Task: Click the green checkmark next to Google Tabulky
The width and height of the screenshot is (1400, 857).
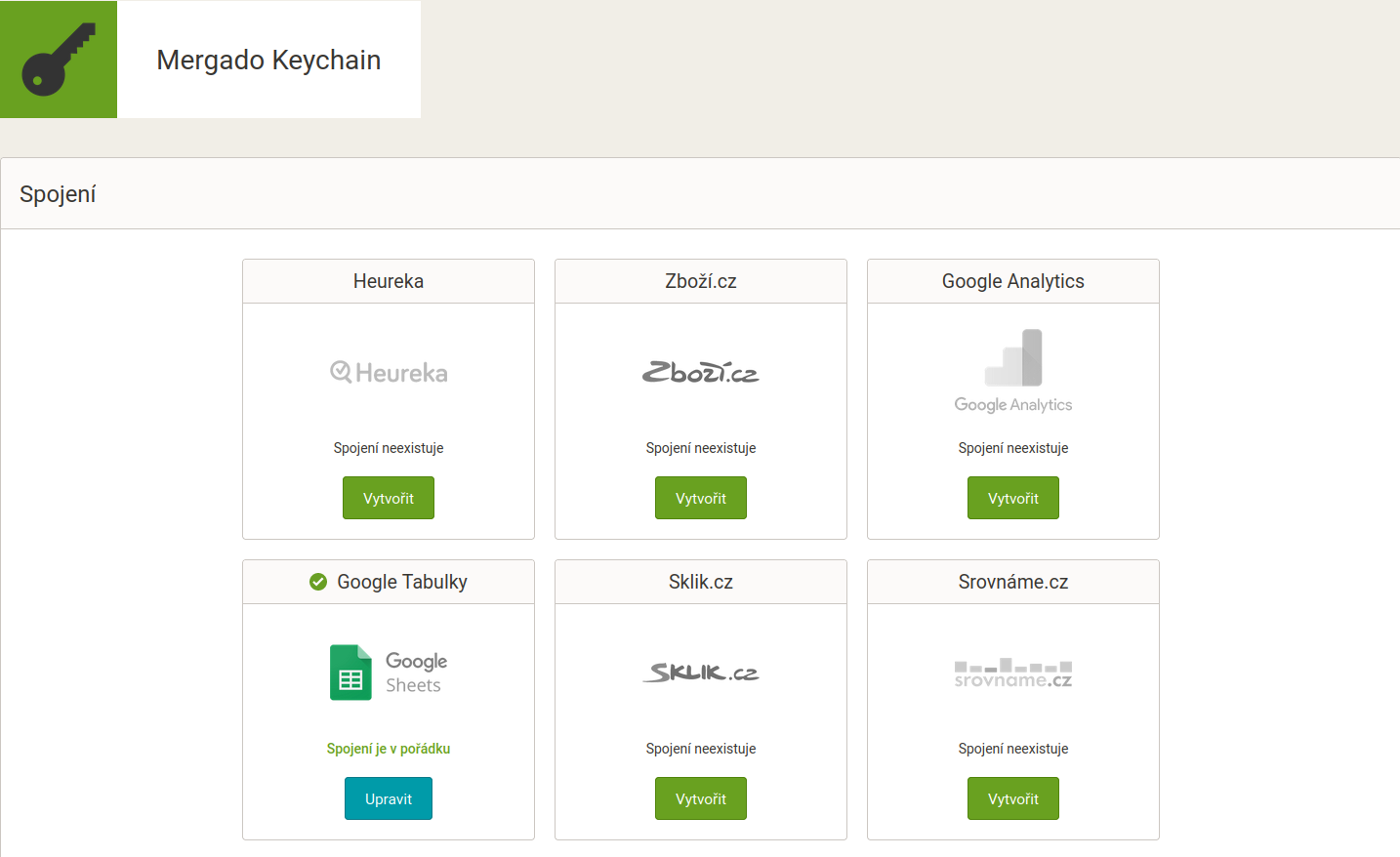Action: [318, 582]
